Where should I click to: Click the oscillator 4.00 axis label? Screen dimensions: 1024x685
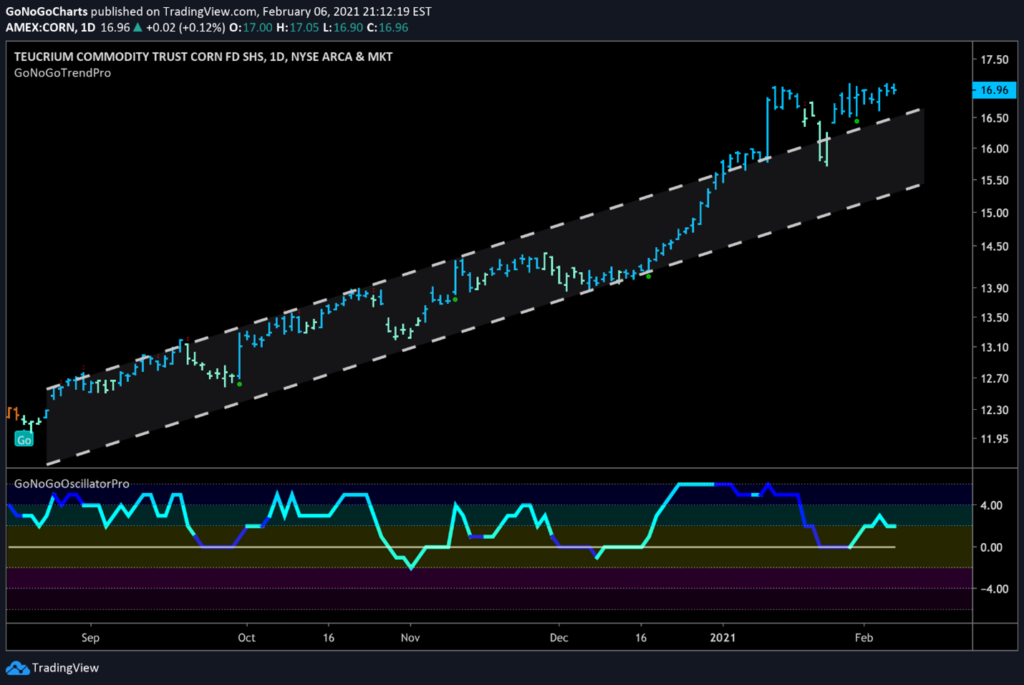991,505
